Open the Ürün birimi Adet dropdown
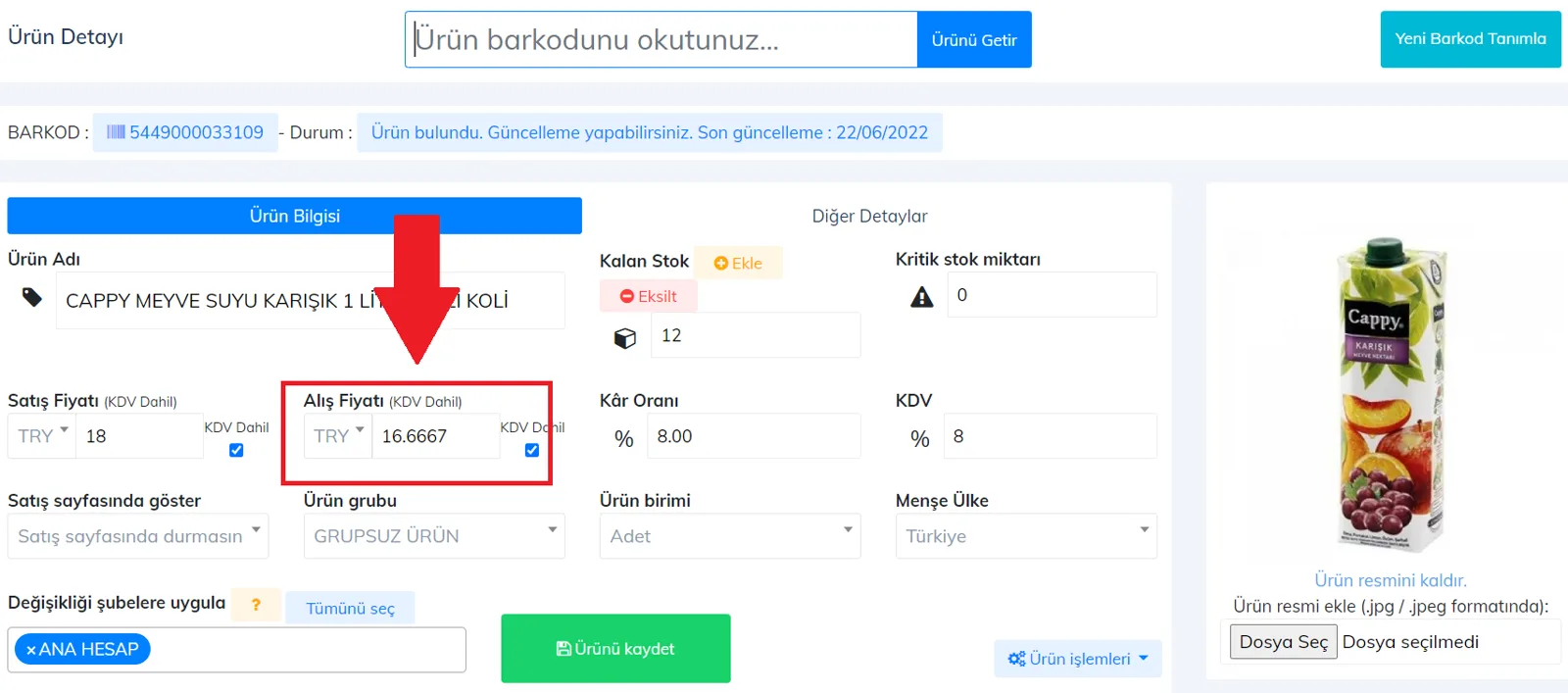Viewport: 1568px width, 693px height. tap(730, 536)
